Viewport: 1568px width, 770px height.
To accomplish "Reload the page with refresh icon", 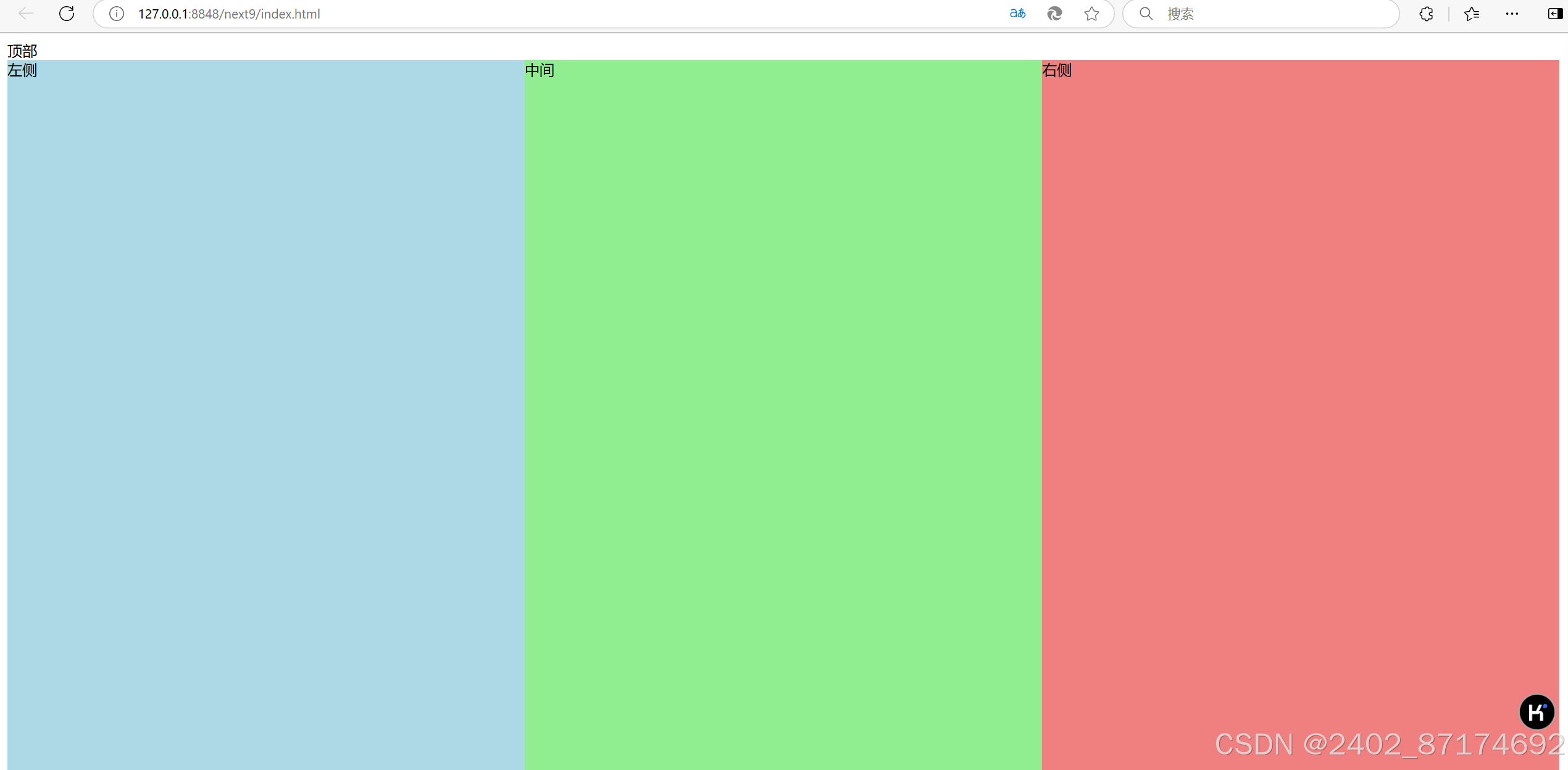I will (67, 14).
